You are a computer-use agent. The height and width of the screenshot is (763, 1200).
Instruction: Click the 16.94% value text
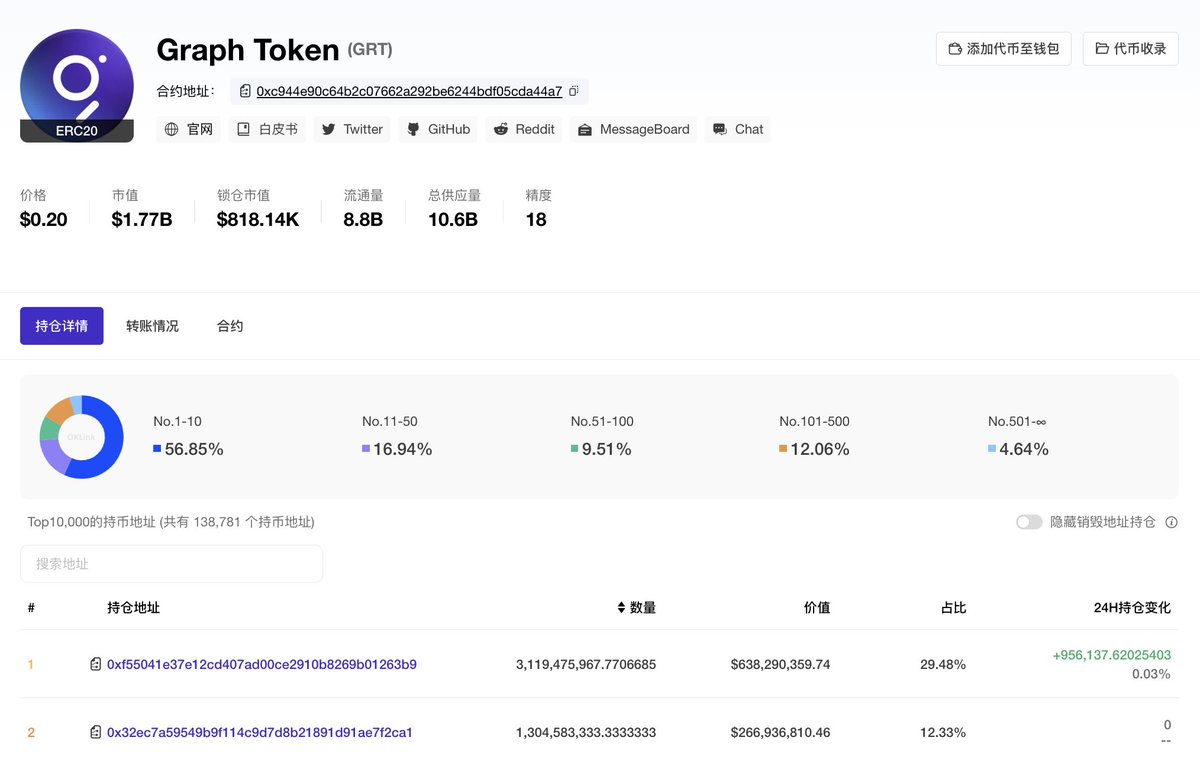click(403, 450)
